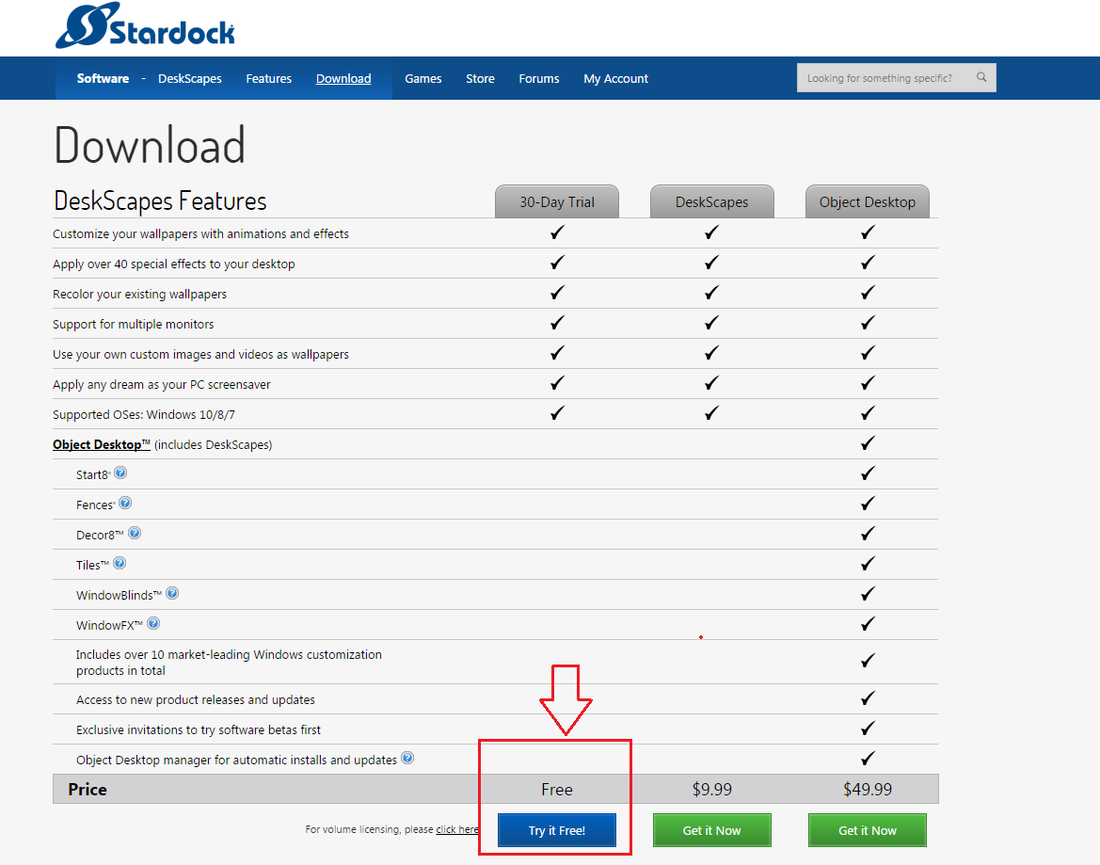The height and width of the screenshot is (865, 1100).
Task: Click 'Customize your wallpapers with animations and effects'
Action: click(x=201, y=234)
